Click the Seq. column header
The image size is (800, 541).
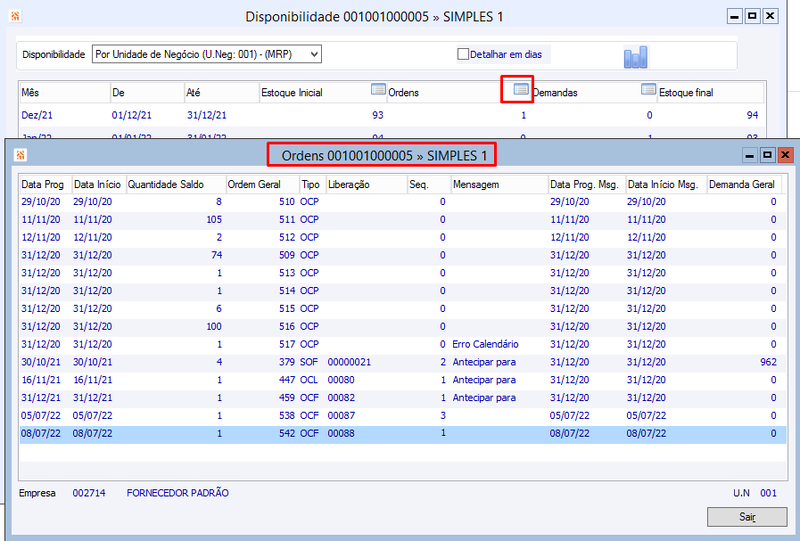coord(429,184)
